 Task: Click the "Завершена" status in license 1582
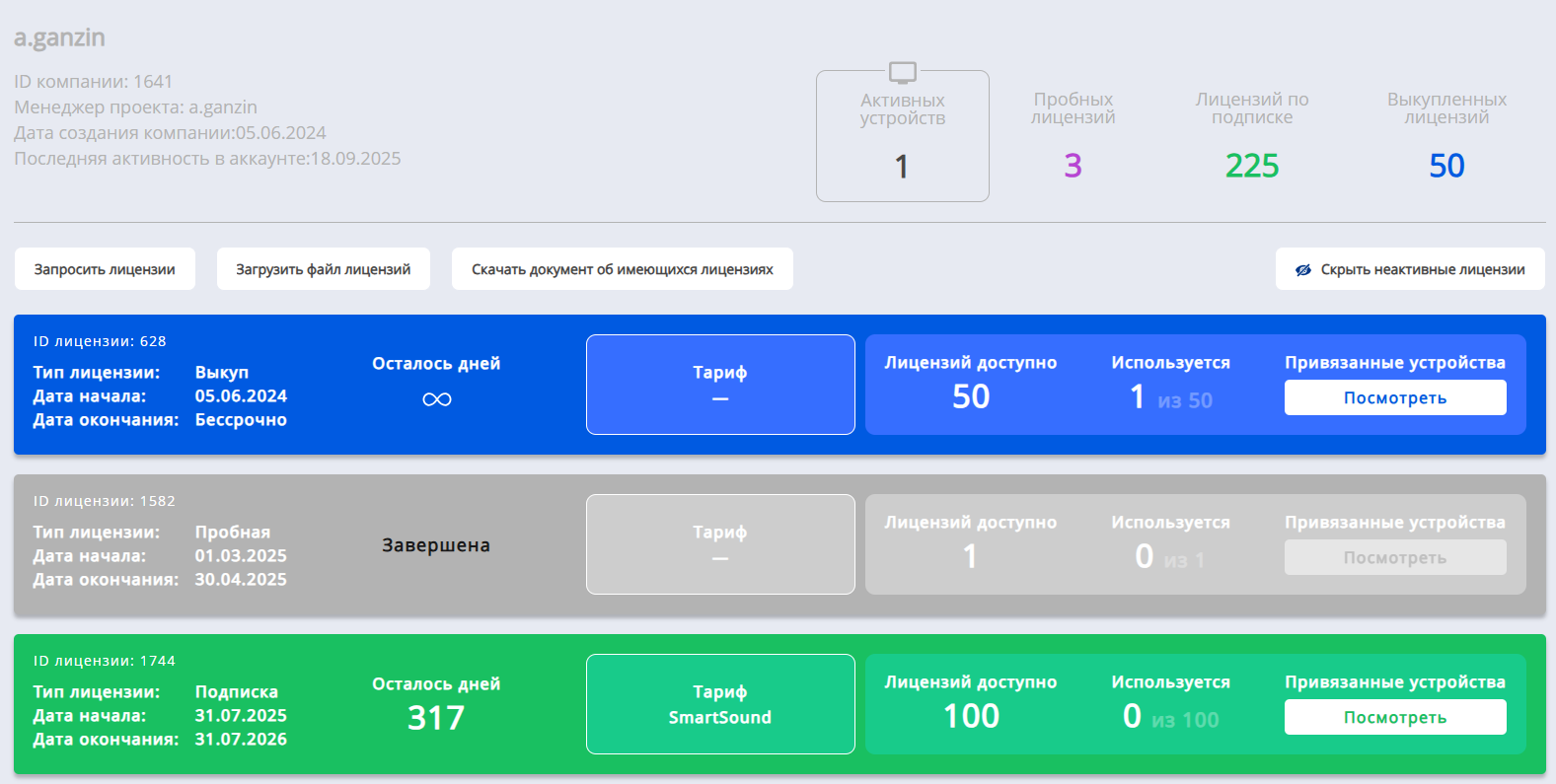pyautogui.click(x=436, y=545)
